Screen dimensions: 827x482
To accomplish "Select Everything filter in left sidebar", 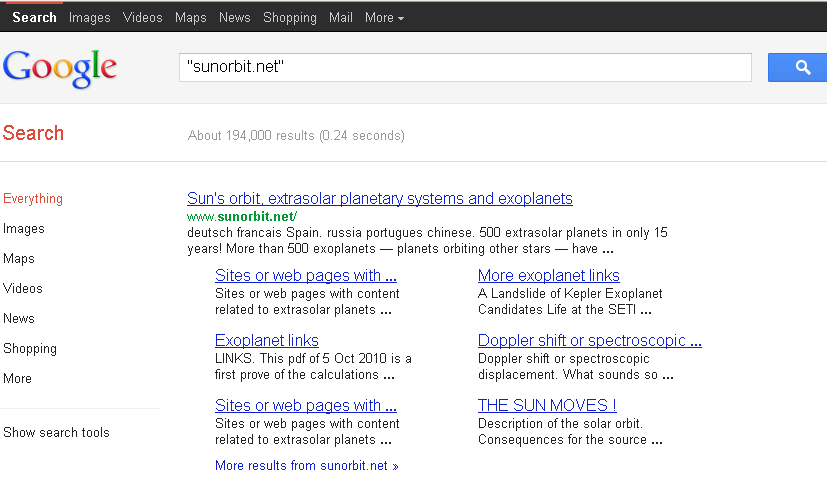I will pos(33,199).
